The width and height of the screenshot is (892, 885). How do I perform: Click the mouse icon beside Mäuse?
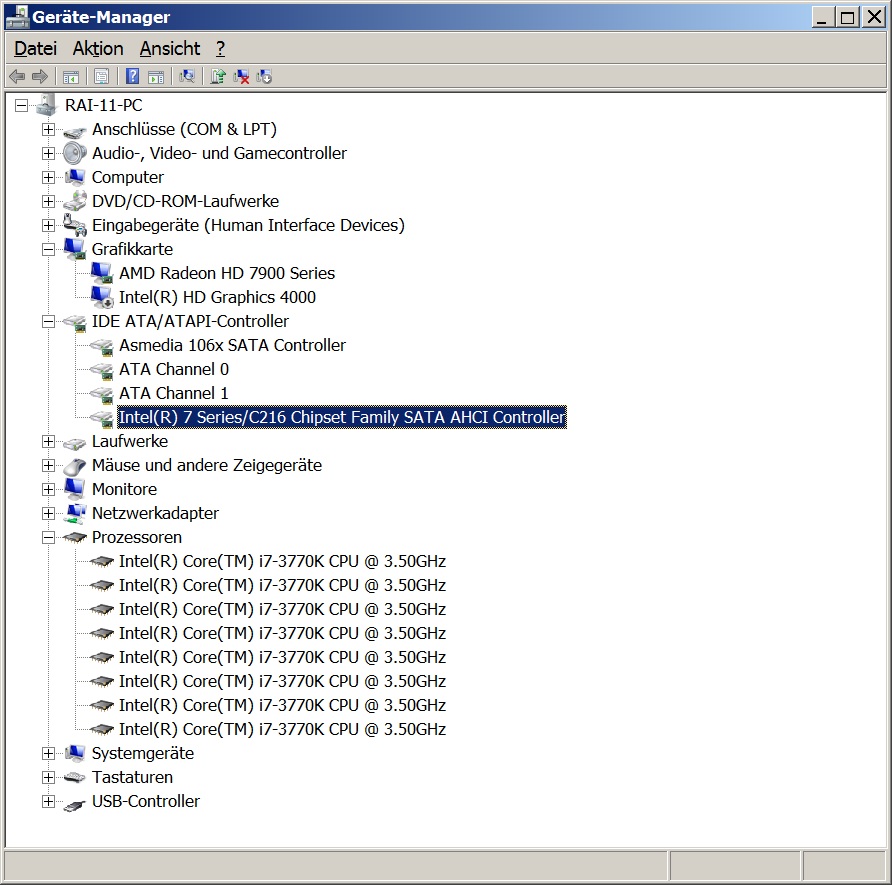[x=75, y=466]
